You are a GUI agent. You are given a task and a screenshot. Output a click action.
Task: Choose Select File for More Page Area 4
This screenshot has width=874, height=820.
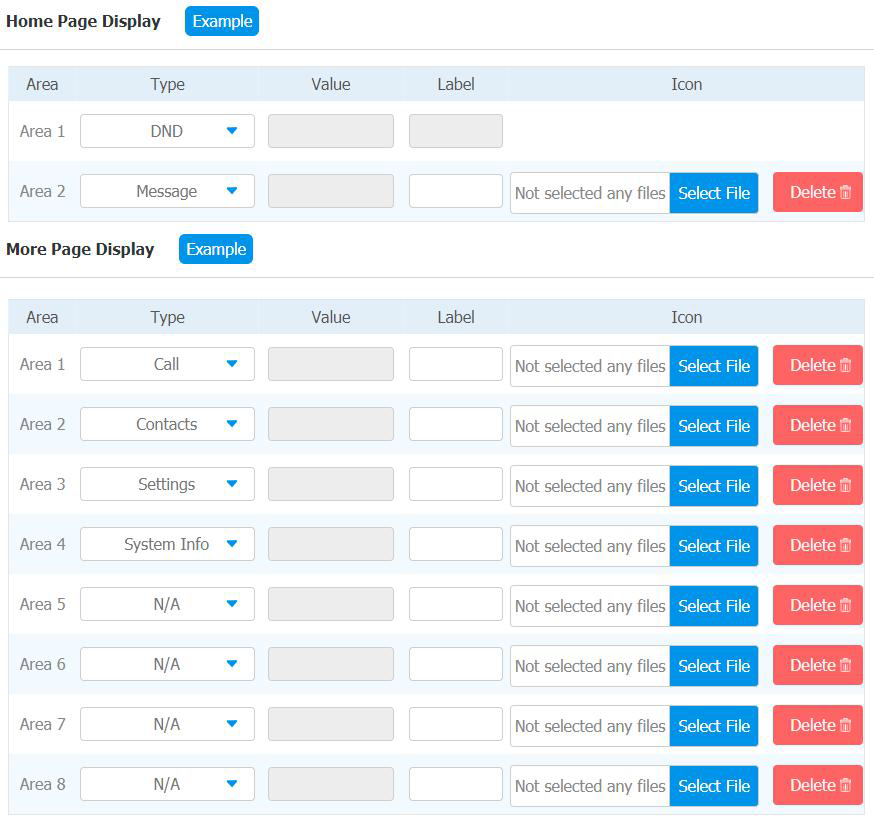(x=714, y=546)
